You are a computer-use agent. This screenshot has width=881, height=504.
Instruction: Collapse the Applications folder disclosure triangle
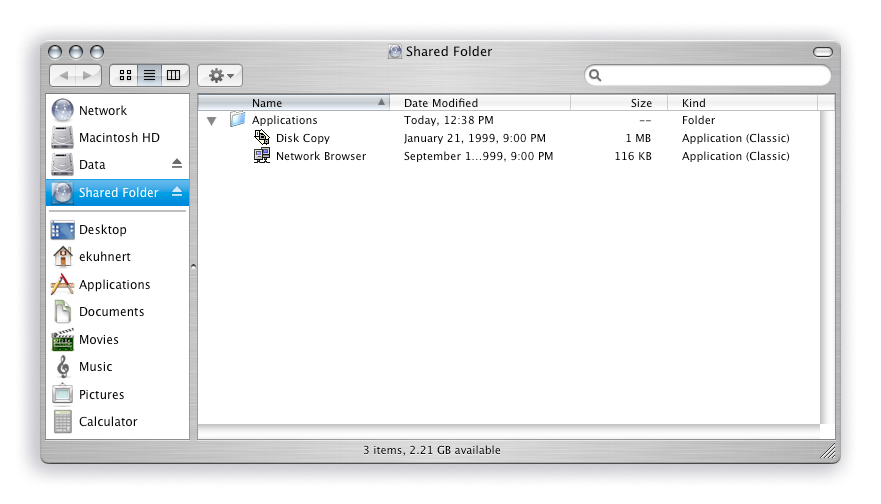coord(211,120)
